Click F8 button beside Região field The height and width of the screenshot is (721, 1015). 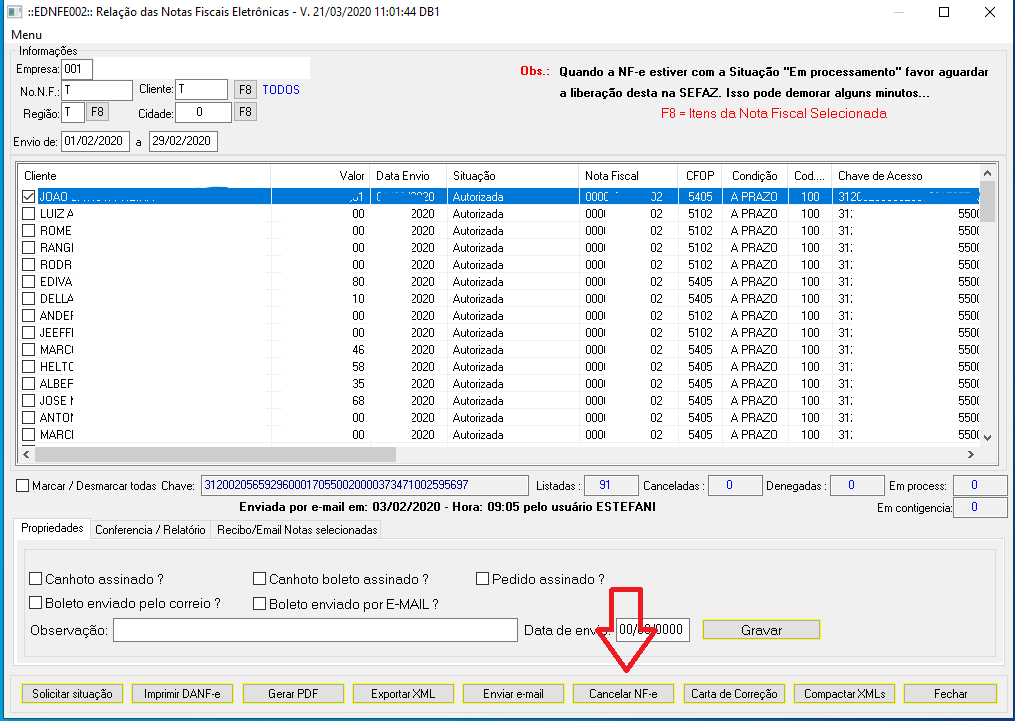97,112
